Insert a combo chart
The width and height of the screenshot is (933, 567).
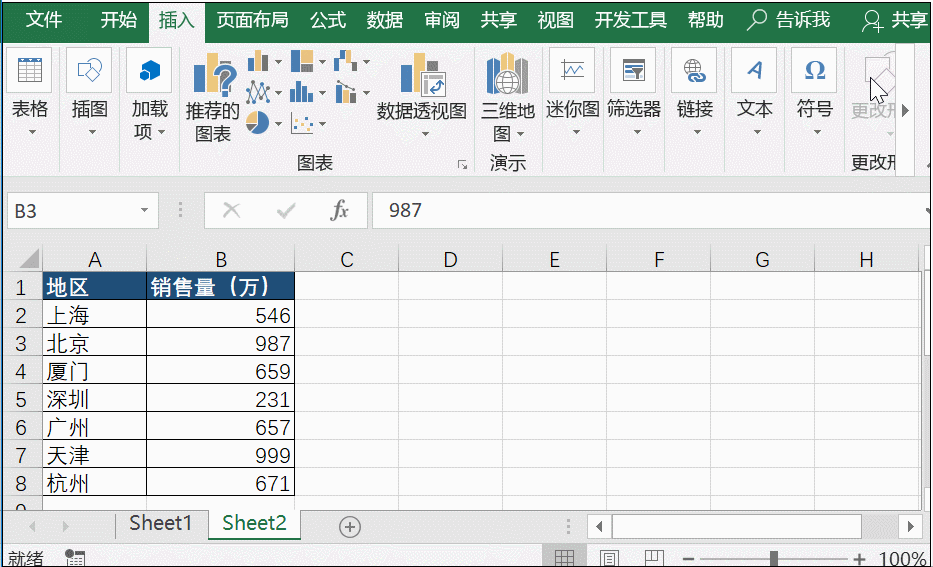[x=346, y=92]
